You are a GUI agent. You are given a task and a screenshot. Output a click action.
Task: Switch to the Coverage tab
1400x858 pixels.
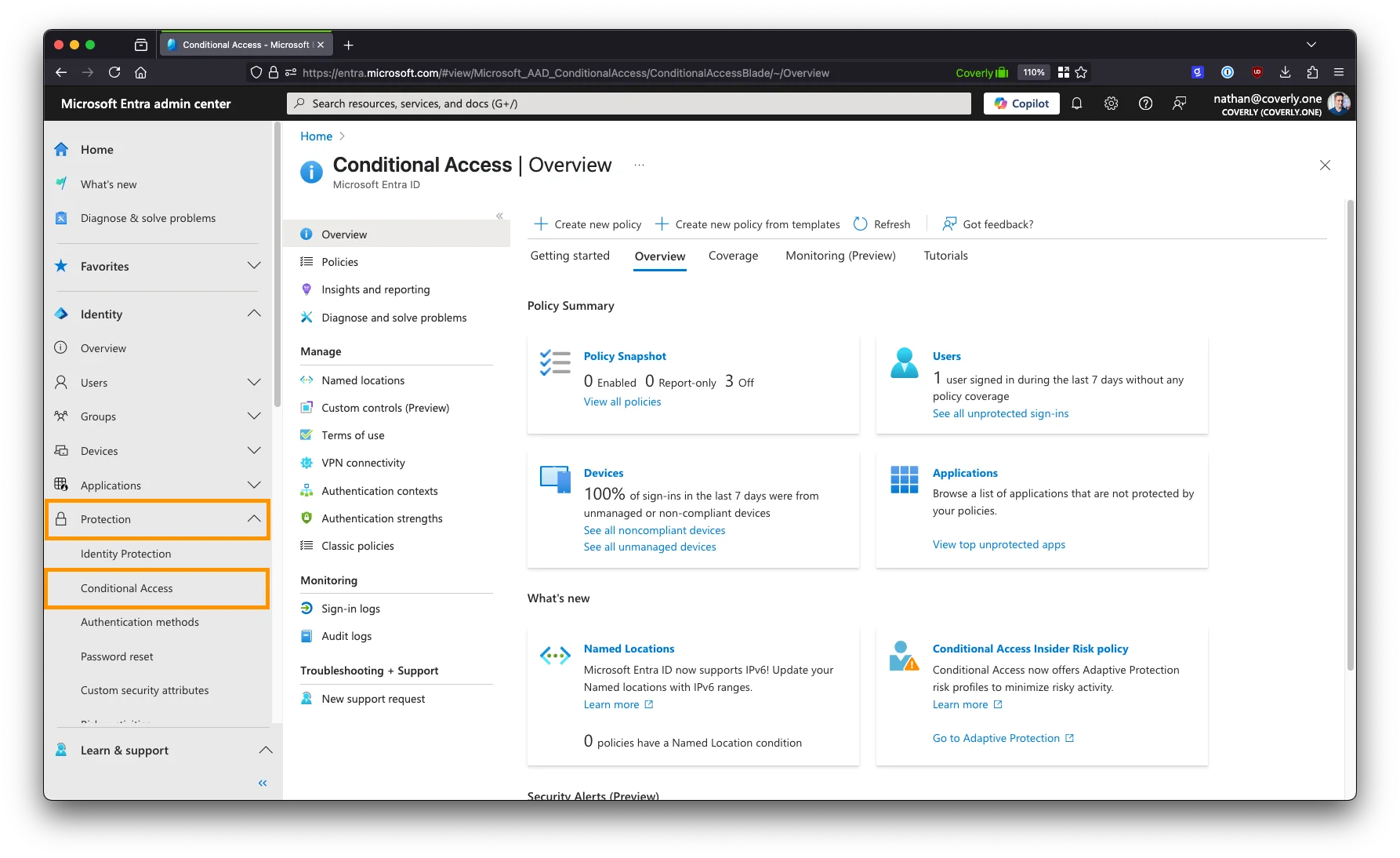pyautogui.click(x=733, y=256)
